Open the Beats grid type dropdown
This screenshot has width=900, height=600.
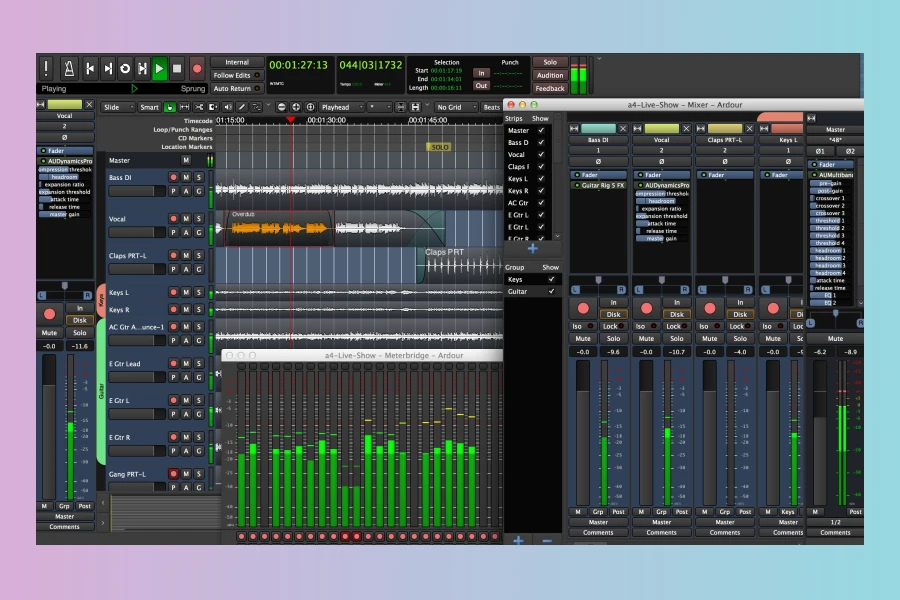pos(491,107)
